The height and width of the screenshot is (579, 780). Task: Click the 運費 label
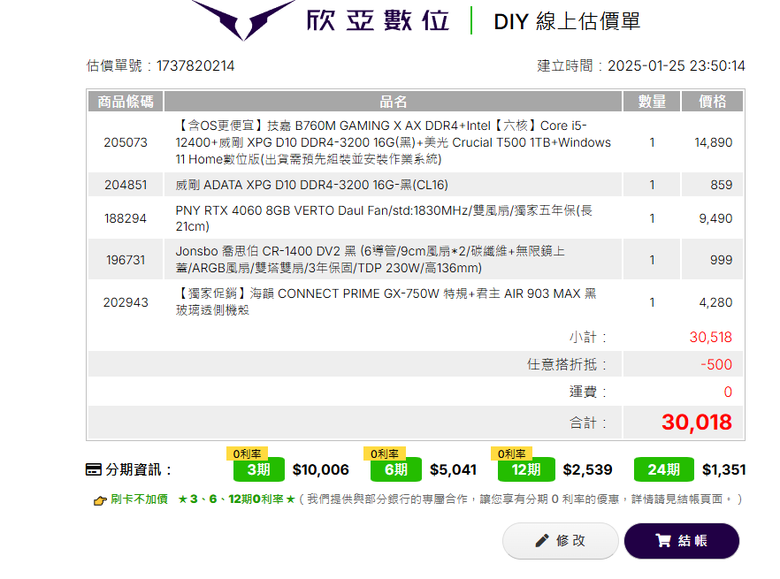[x=588, y=392]
